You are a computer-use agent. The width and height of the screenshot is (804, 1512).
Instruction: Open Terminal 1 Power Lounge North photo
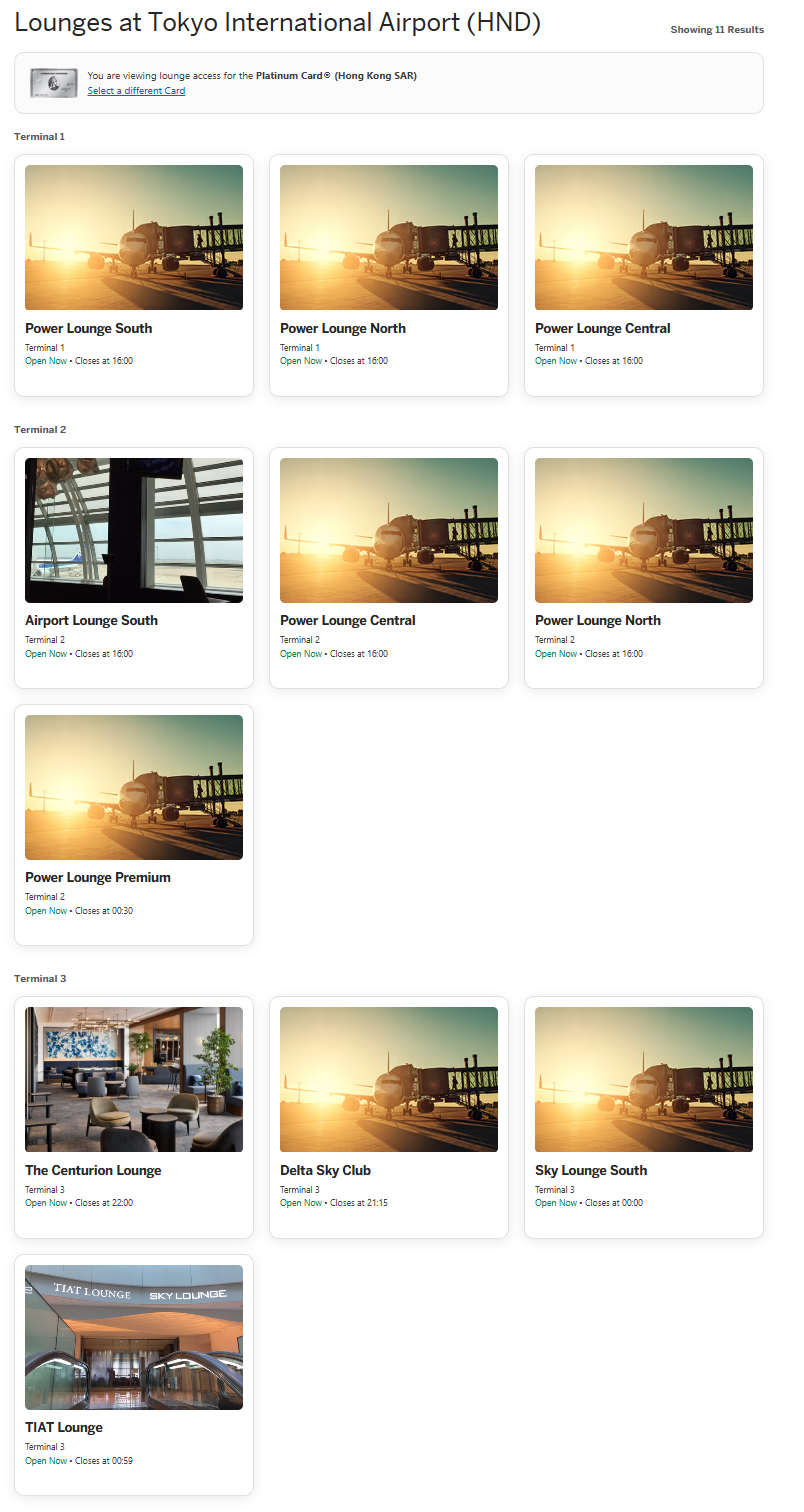(389, 237)
